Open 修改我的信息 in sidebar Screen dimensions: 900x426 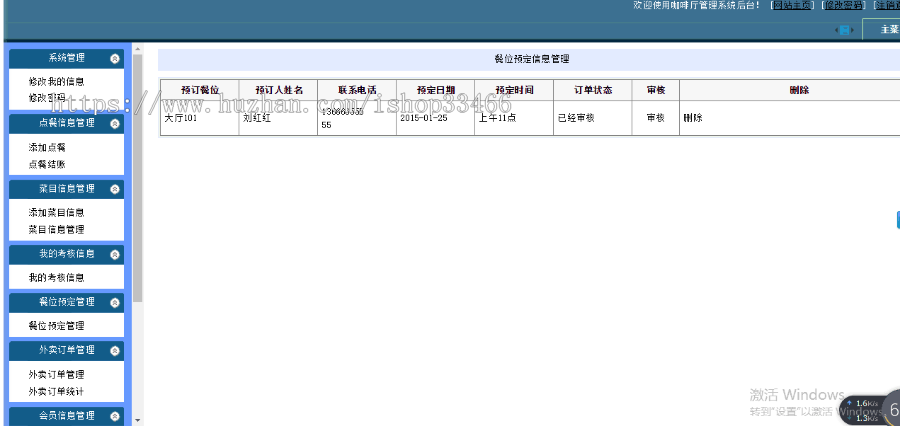pos(57,82)
